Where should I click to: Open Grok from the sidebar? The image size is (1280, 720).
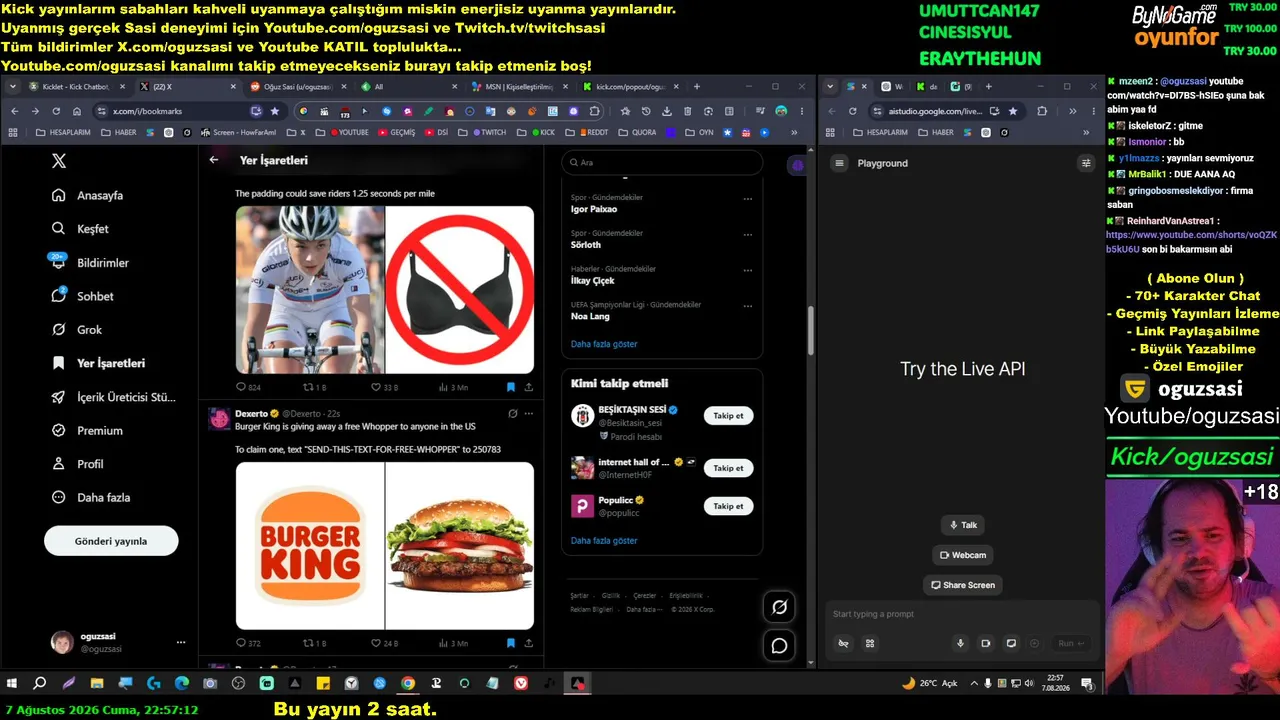77,330
